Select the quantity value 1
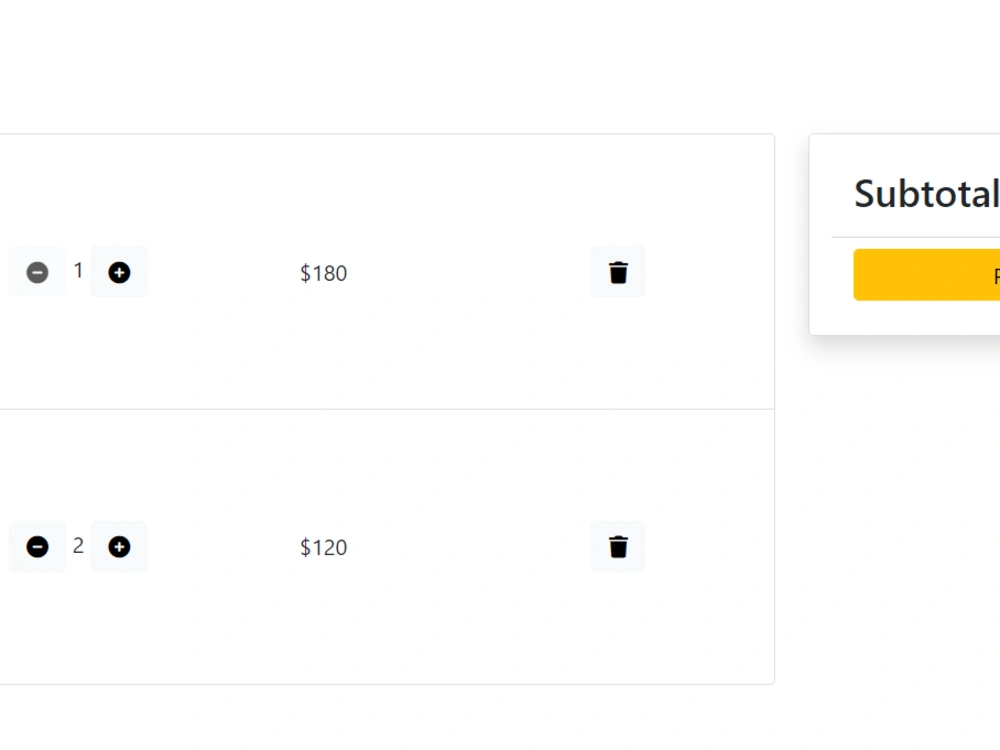 pos(78,270)
